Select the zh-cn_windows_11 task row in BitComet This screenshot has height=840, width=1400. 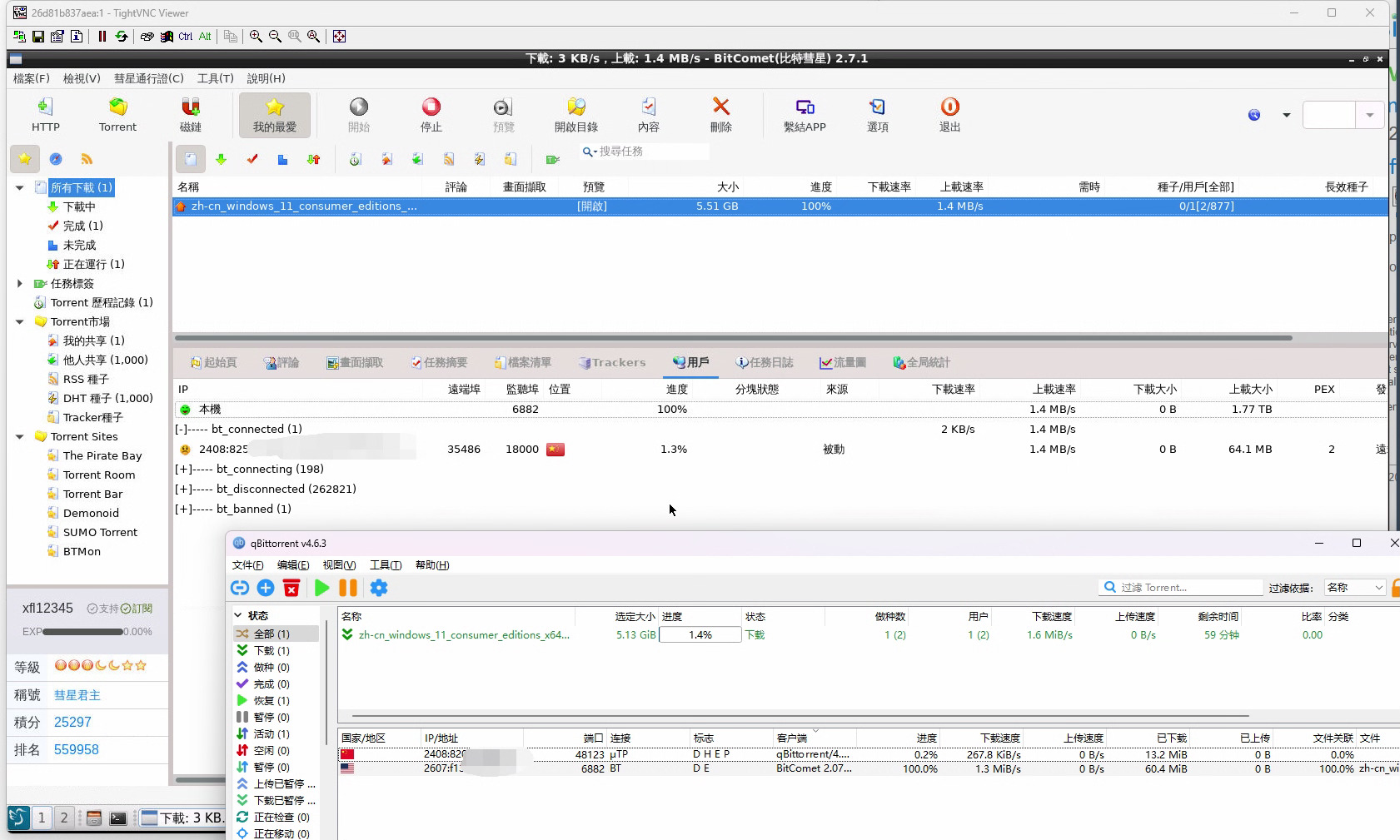pos(780,206)
